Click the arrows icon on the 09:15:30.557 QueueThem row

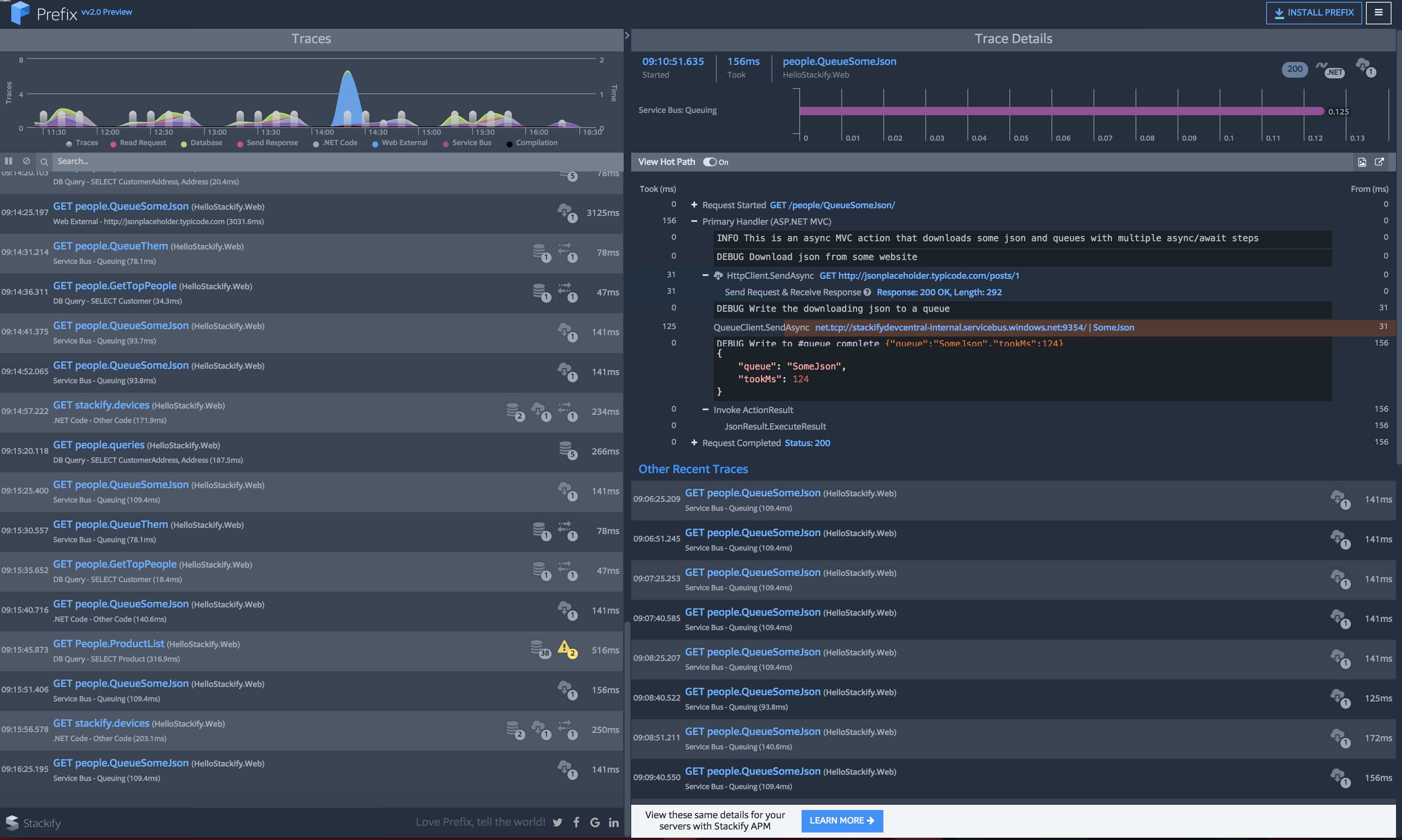tap(567, 530)
